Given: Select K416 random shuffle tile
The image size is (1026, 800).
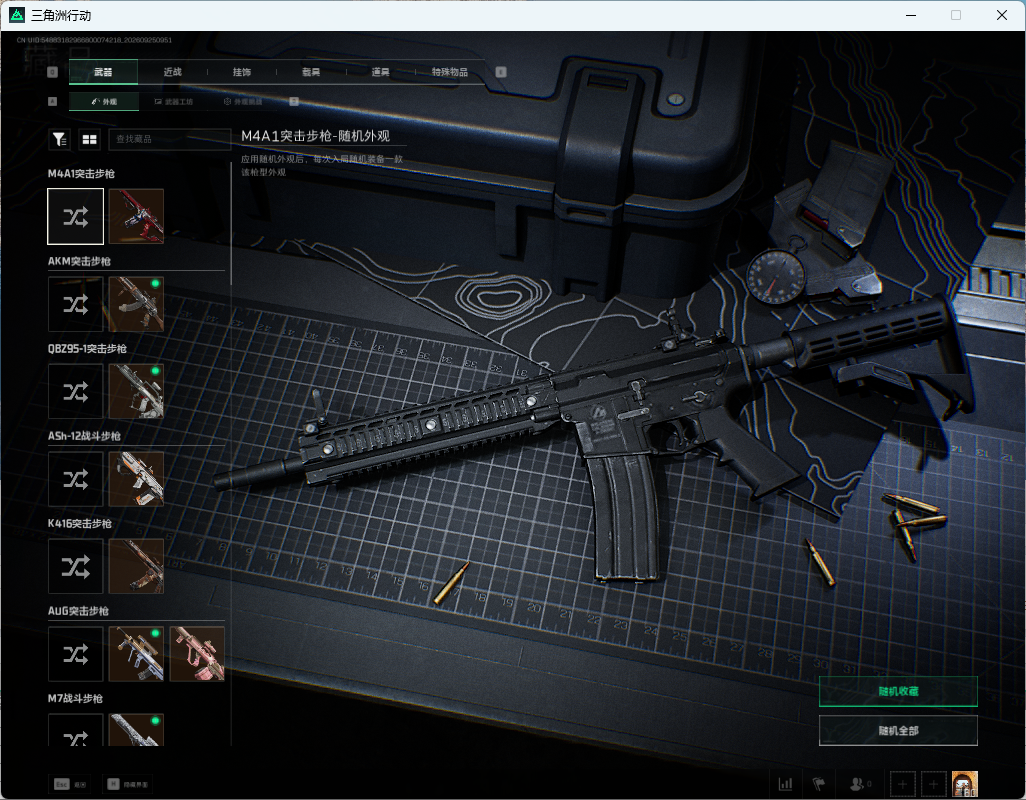Looking at the screenshot, I should pos(76,566).
